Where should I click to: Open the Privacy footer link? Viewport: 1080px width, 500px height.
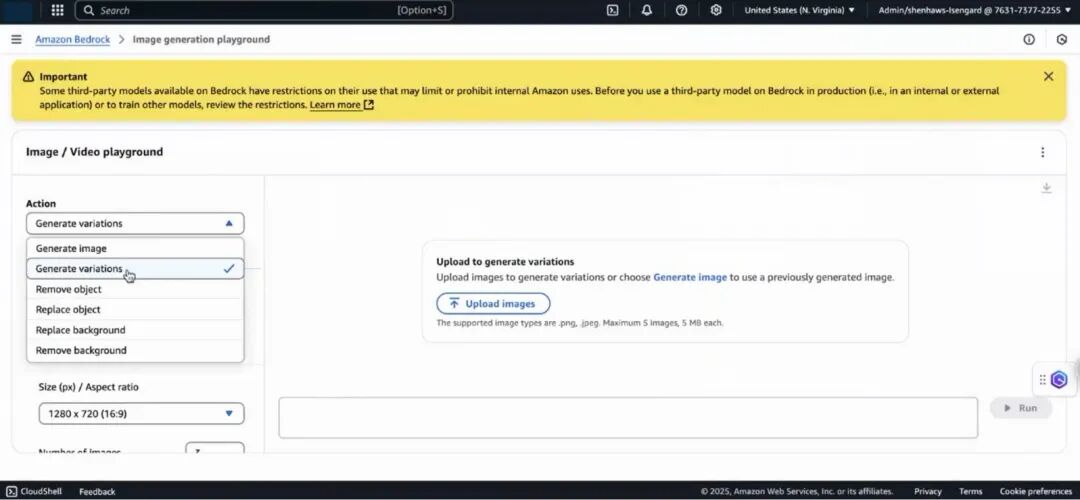pos(928,491)
